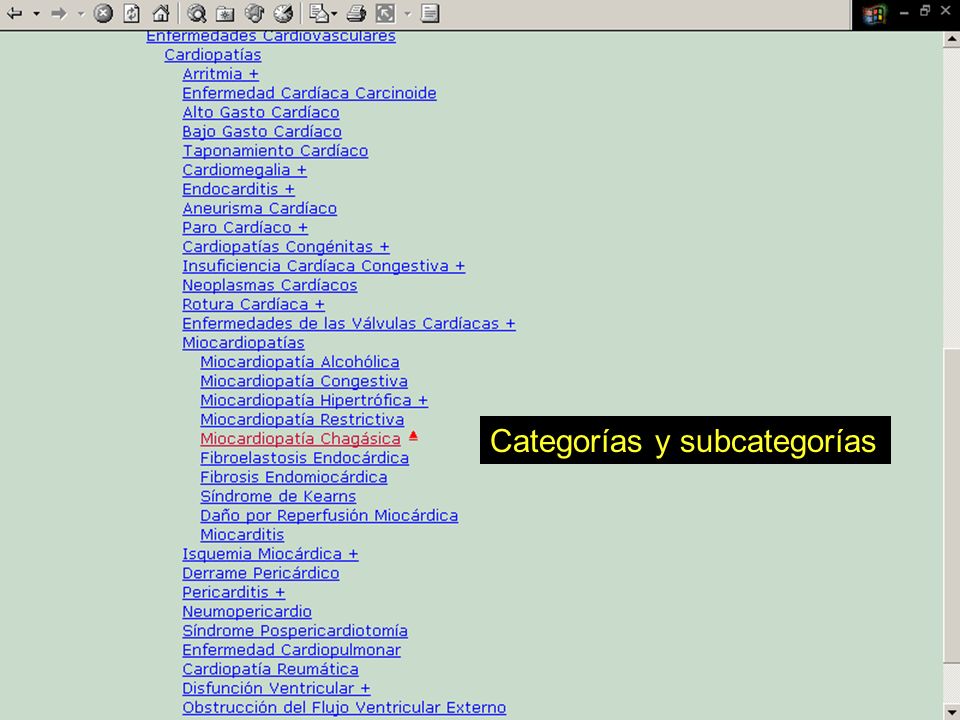The width and height of the screenshot is (960, 720).
Task: Click the Mail envelope toolbar icon
Action: [x=318, y=13]
